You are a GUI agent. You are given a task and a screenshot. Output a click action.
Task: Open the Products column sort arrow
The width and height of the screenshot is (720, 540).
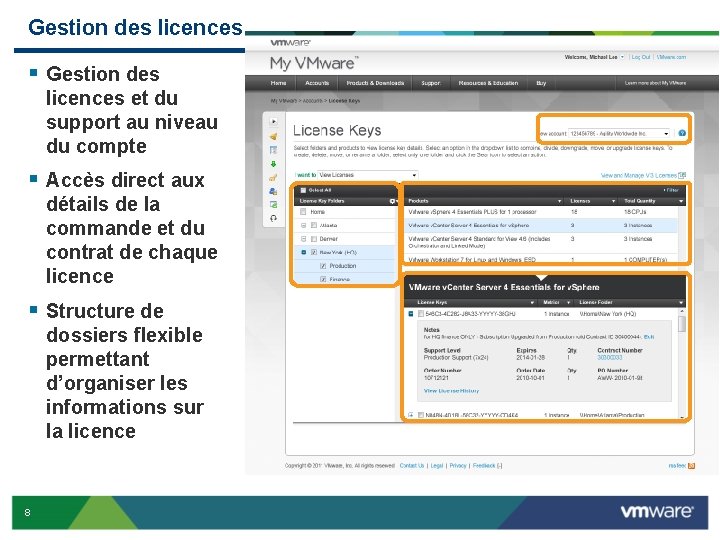[559, 201]
